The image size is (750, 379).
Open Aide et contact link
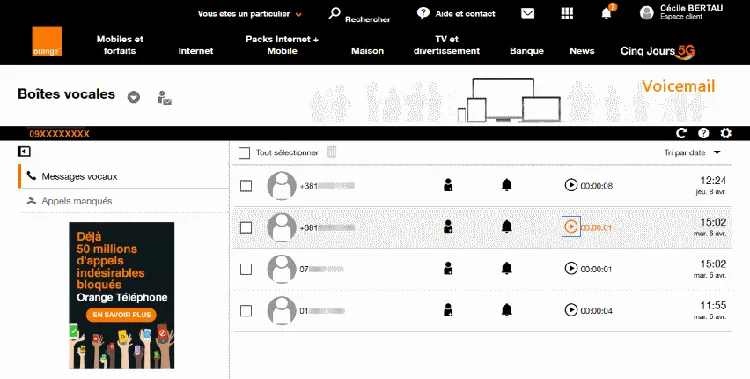(465, 14)
